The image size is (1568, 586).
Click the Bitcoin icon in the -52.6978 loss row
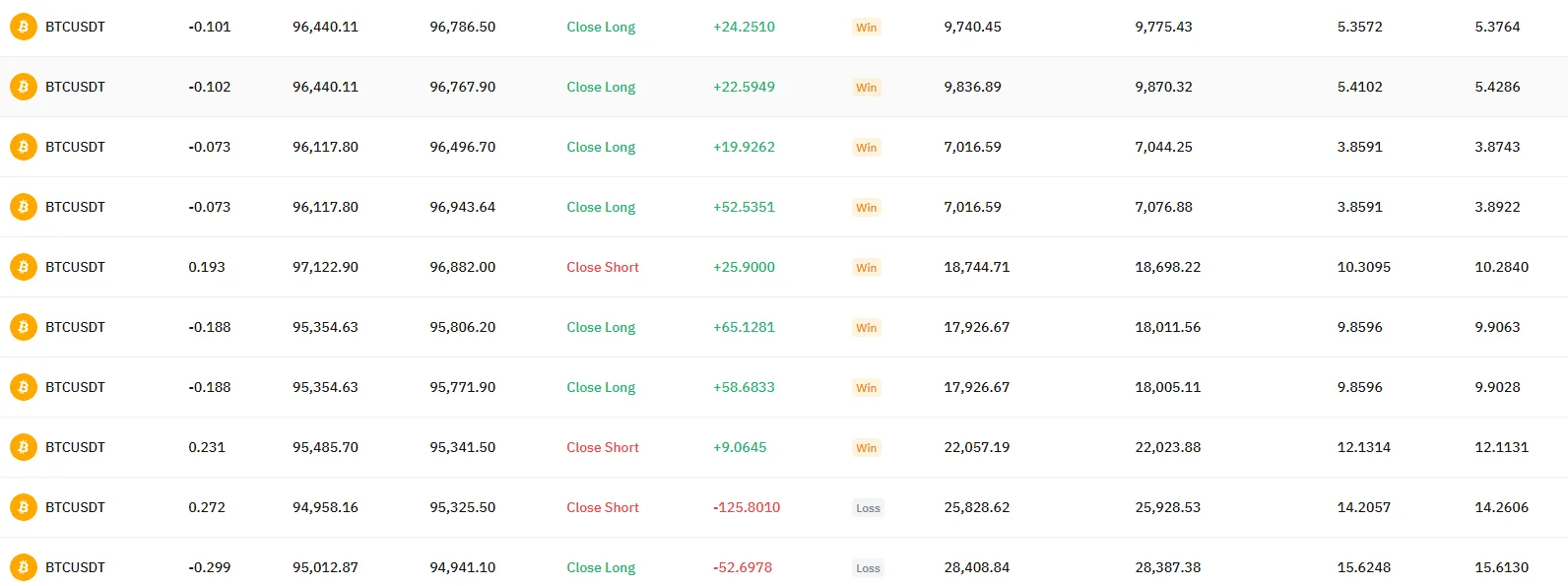coord(23,567)
